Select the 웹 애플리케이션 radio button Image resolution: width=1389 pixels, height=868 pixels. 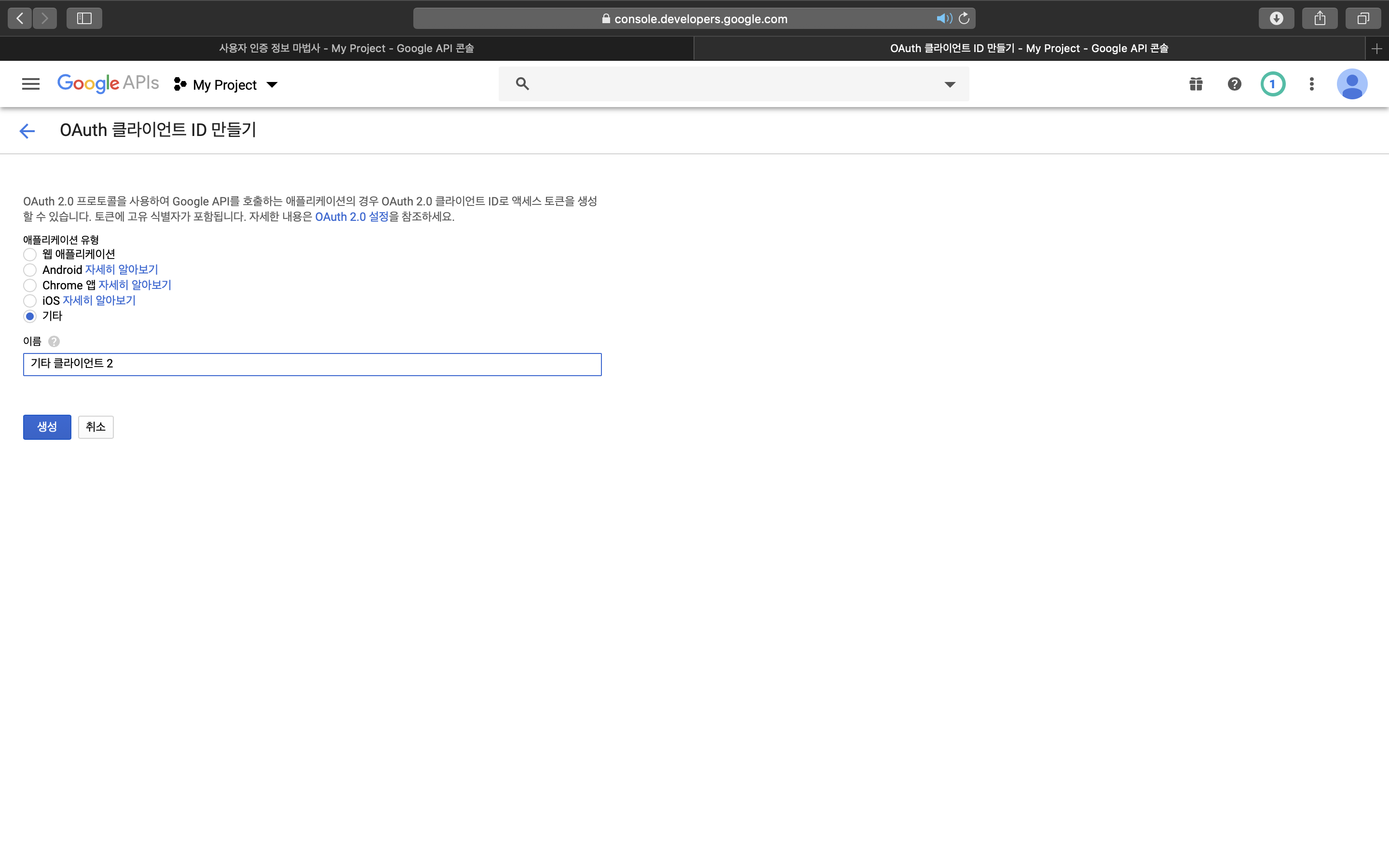(x=30, y=254)
